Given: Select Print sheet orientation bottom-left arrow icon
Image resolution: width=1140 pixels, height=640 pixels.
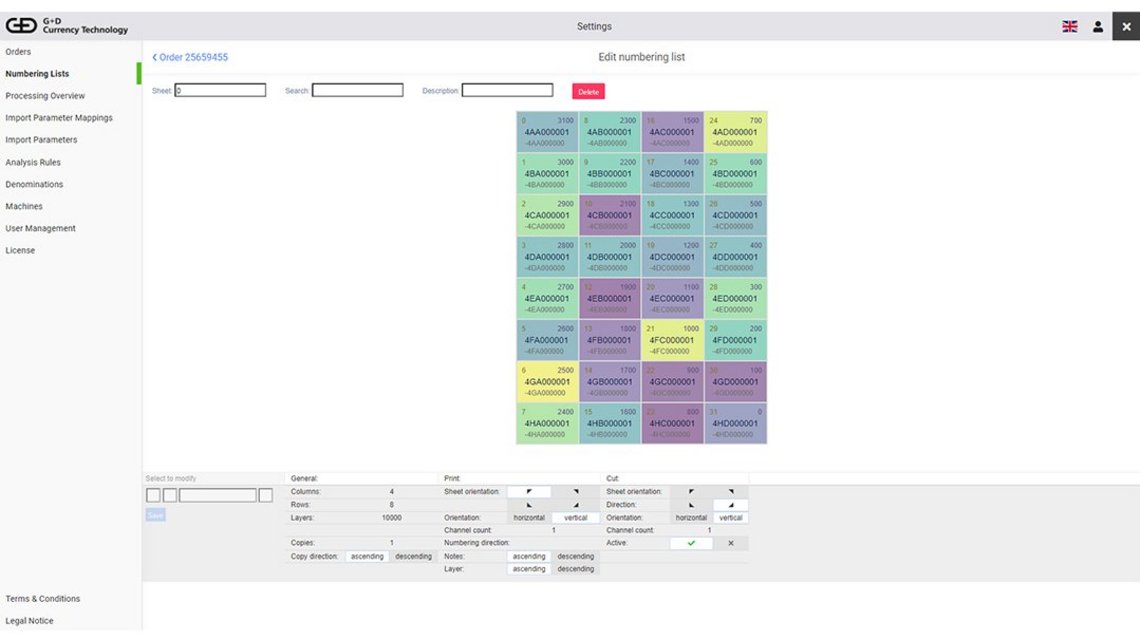Looking at the screenshot, I should (530, 505).
